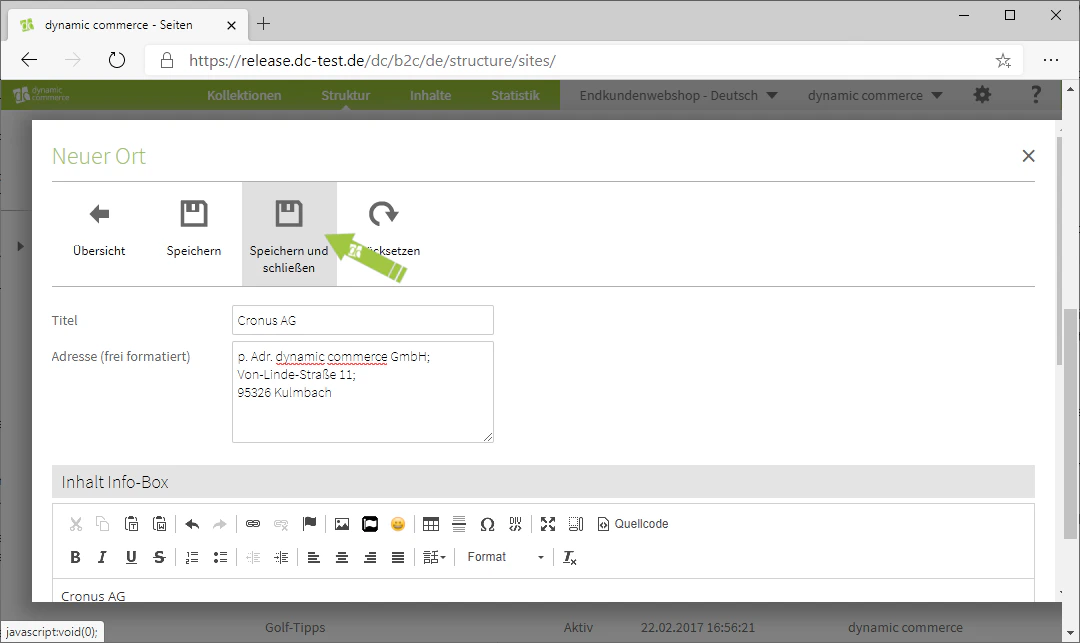
Task: Open the Format dropdown
Action: click(x=506, y=557)
